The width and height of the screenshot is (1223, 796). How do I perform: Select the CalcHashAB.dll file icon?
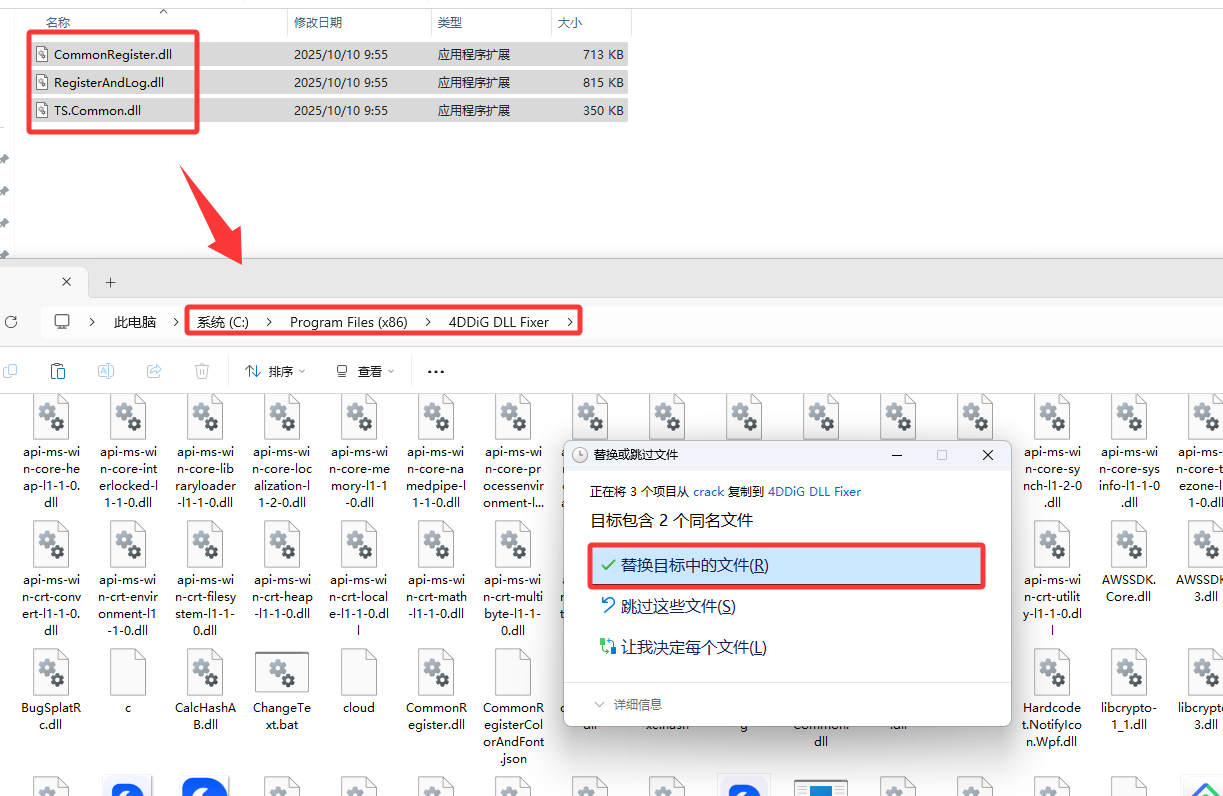pyautogui.click(x=205, y=672)
